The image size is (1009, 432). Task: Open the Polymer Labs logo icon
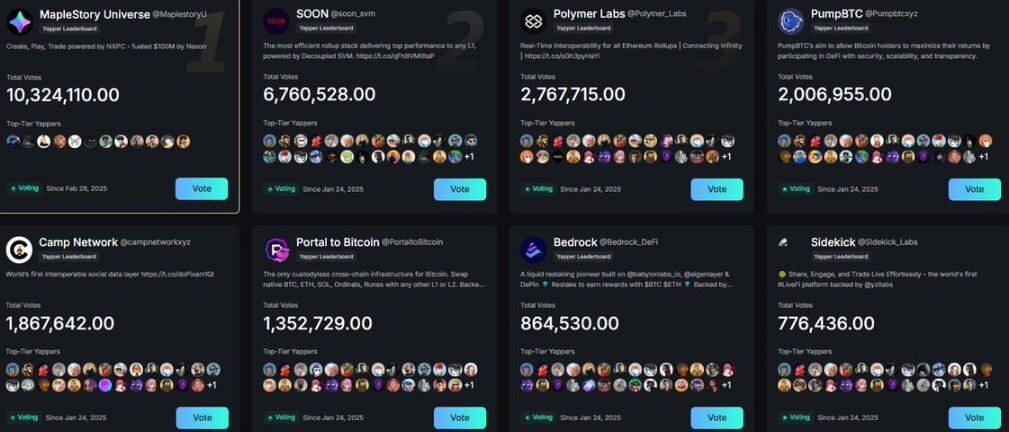533,21
